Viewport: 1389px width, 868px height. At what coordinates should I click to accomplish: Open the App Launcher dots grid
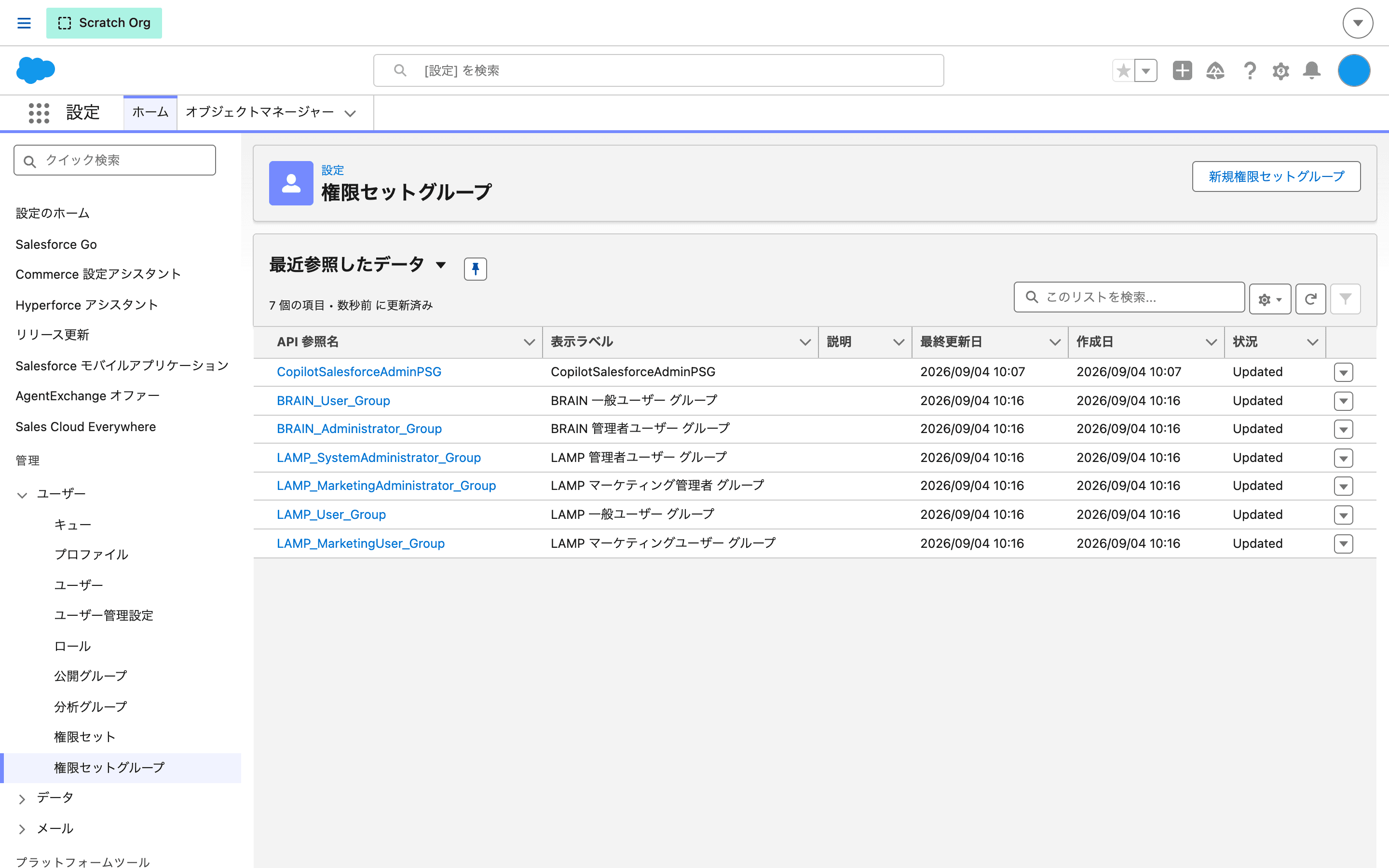(x=39, y=112)
